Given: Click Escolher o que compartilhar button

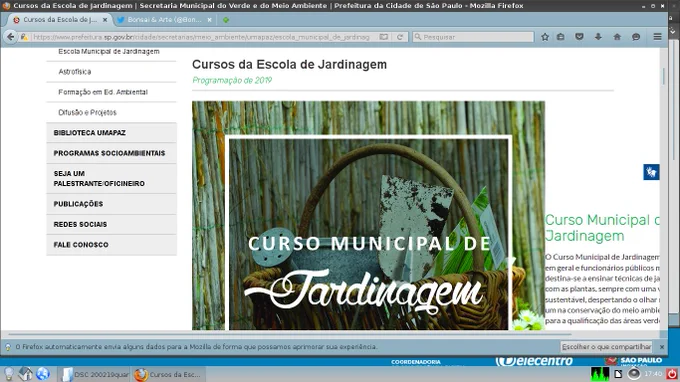Looking at the screenshot, I should pos(606,347).
